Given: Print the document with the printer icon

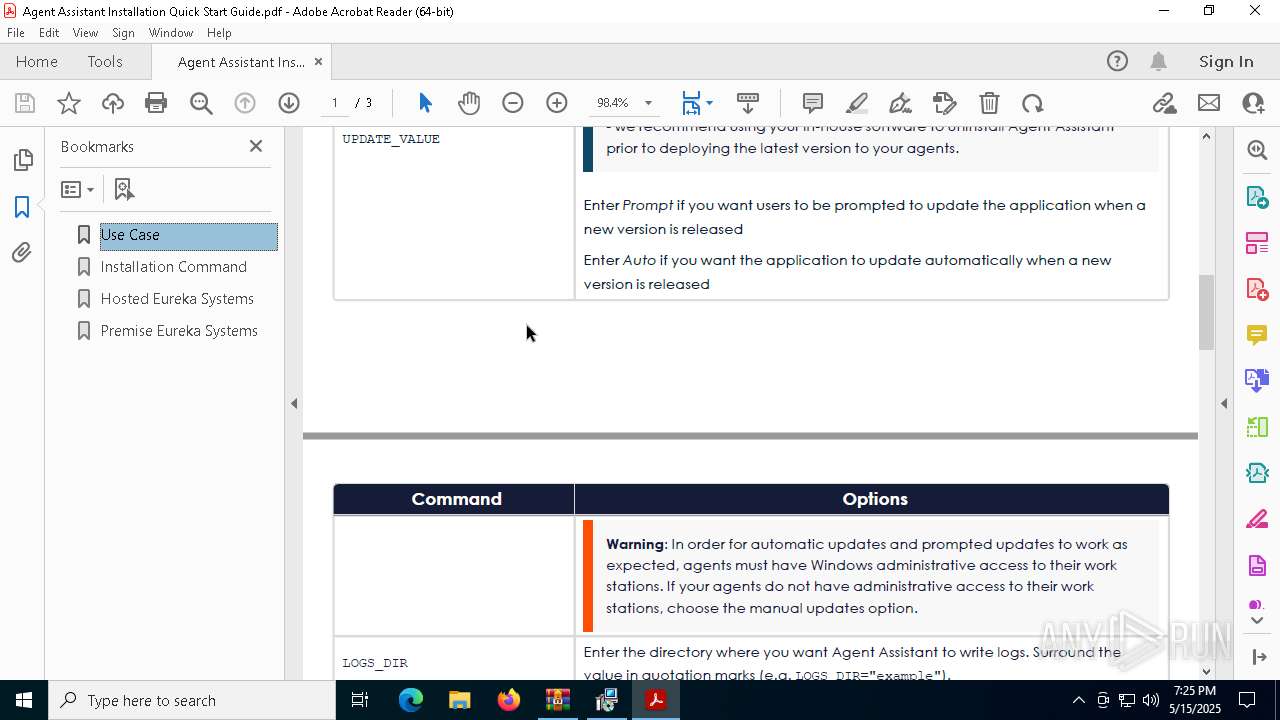Looking at the screenshot, I should point(156,103).
